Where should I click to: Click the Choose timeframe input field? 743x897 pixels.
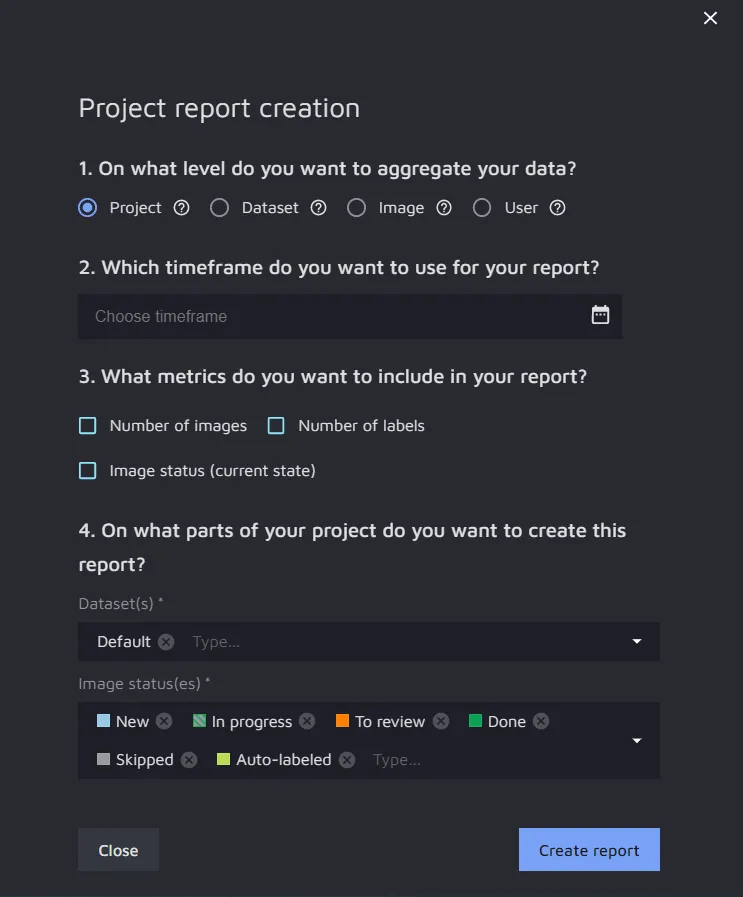330,316
